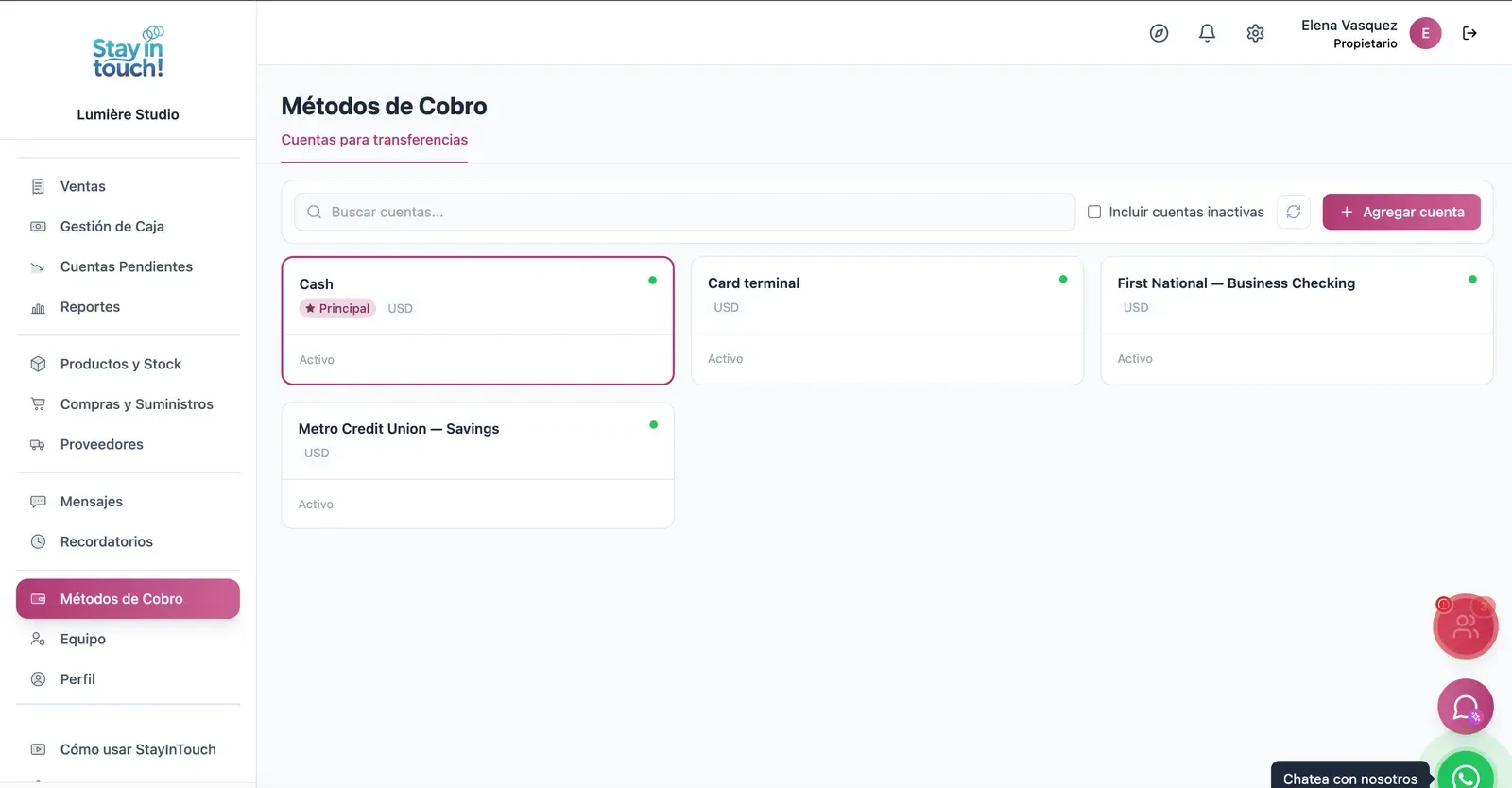
Task: Select Metro Credit Union Savings card
Action: tap(477, 465)
